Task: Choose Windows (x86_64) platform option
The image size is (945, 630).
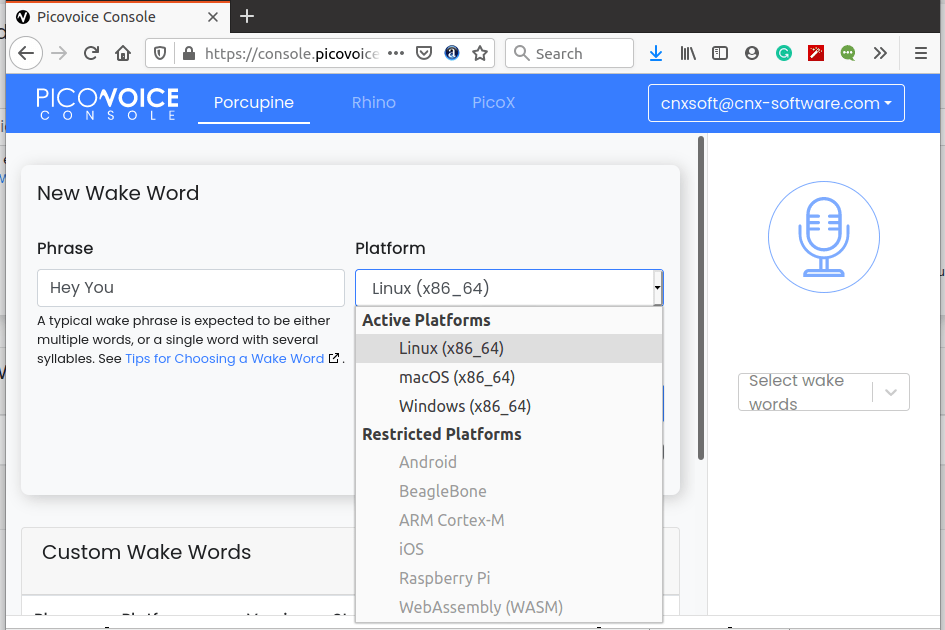Action: (x=509, y=406)
